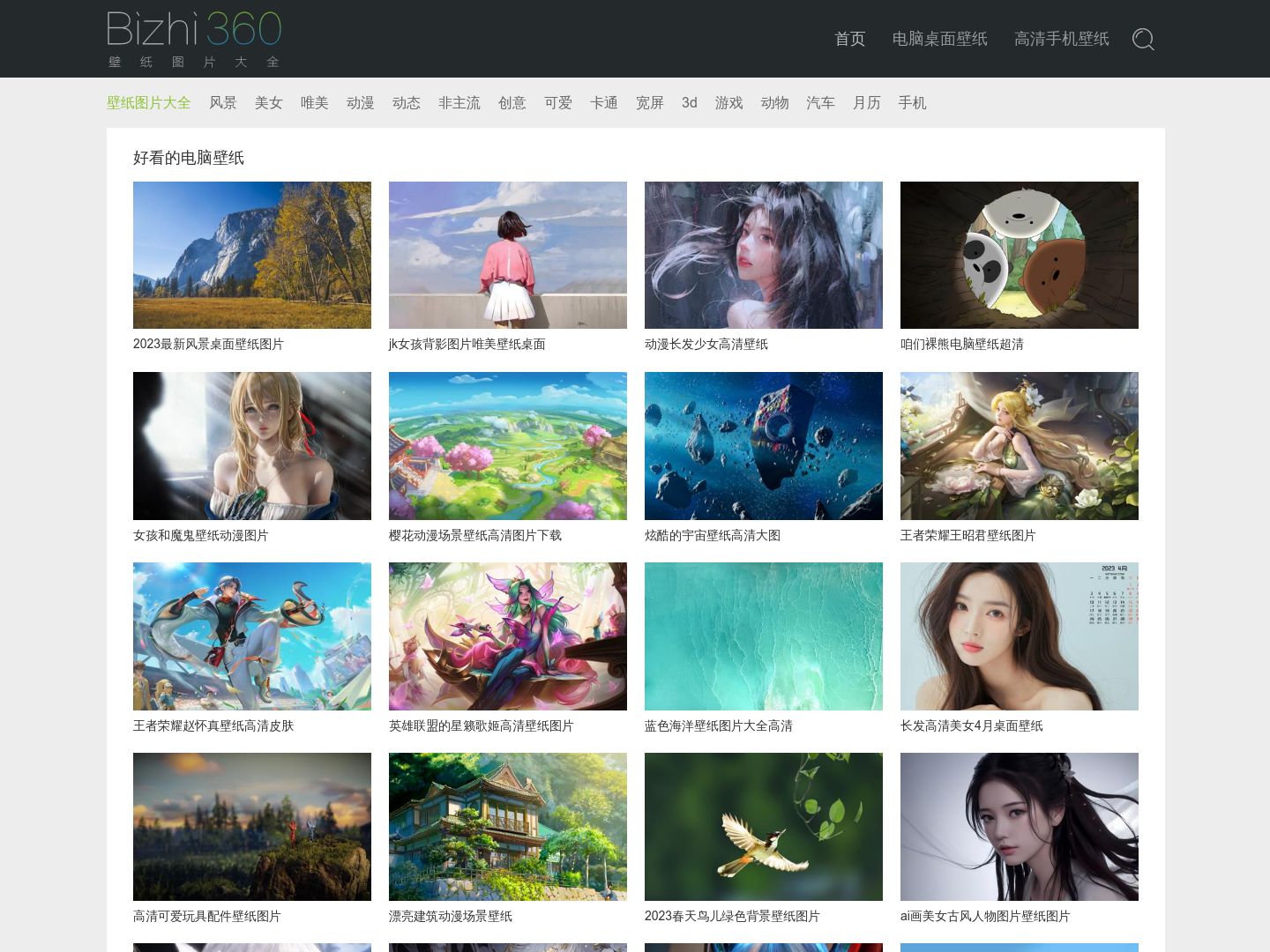1270x952 pixels.
Task: Open the turquoise ocean wallpaper thumbnail
Action: pyautogui.click(x=764, y=636)
